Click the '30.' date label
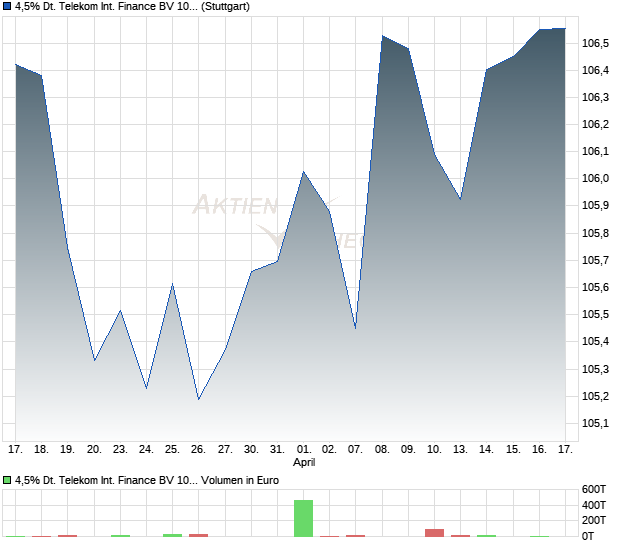620x546 pixels. click(251, 450)
